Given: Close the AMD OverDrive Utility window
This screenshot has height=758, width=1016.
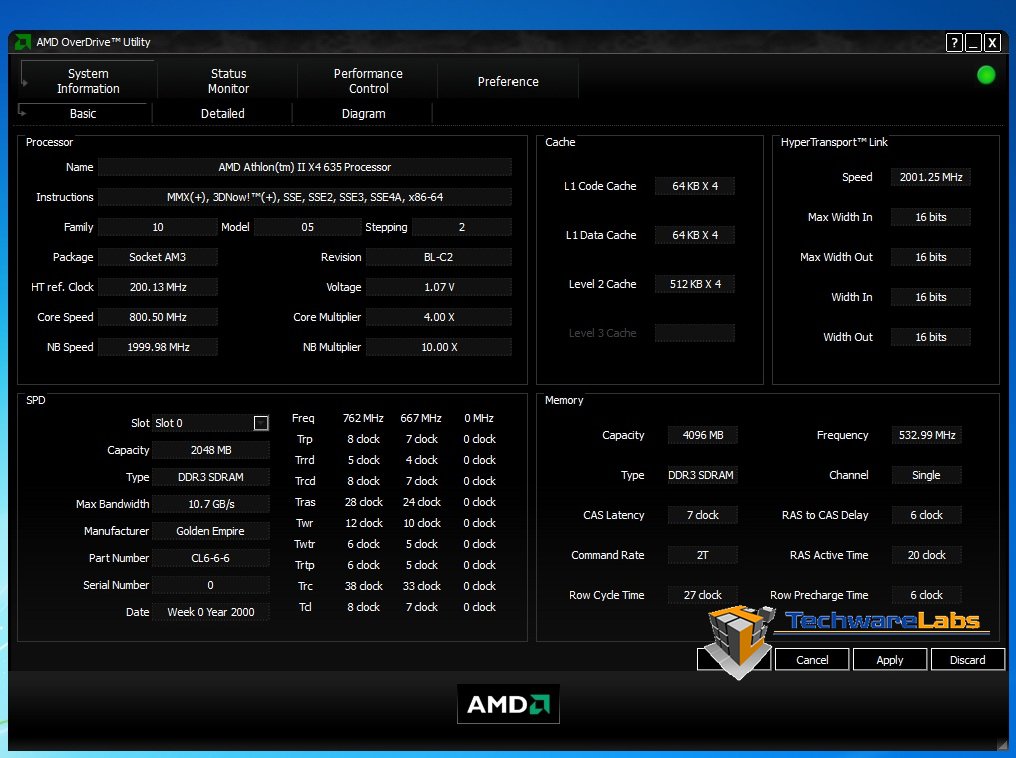Looking at the screenshot, I should [992, 42].
